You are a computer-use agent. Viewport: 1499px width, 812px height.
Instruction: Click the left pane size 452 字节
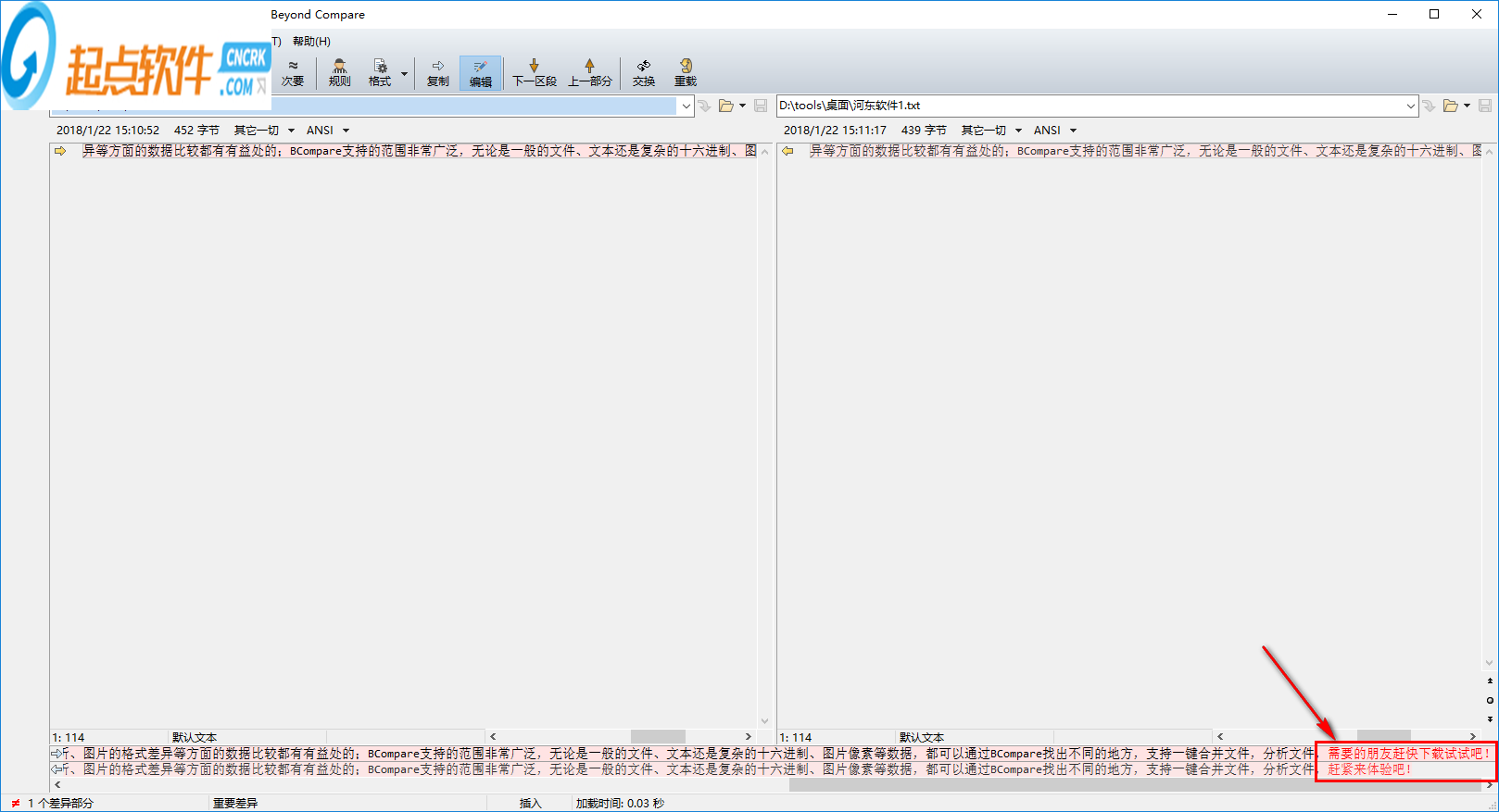pyautogui.click(x=196, y=131)
